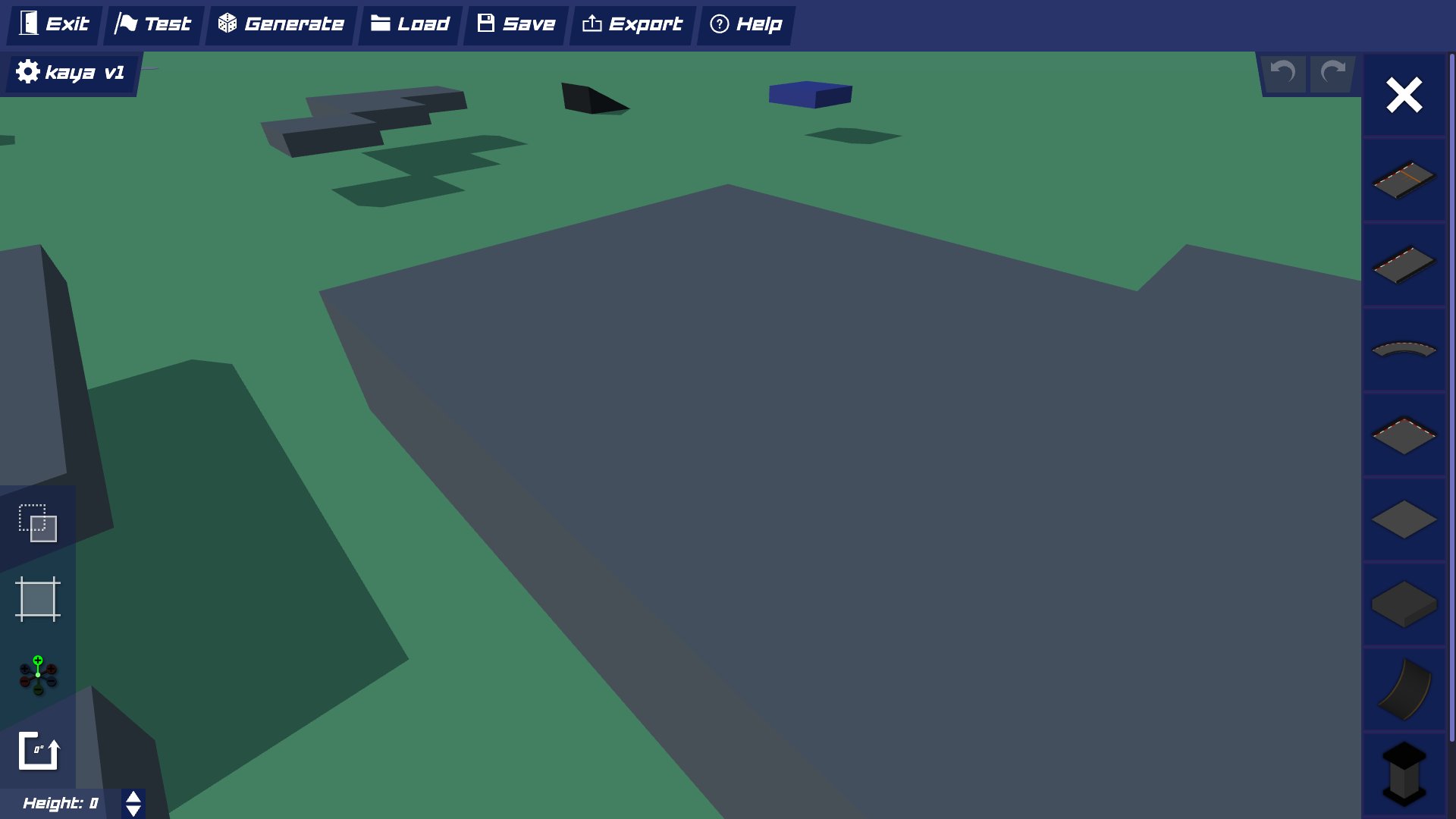Open the Generate menu

pos(281,24)
